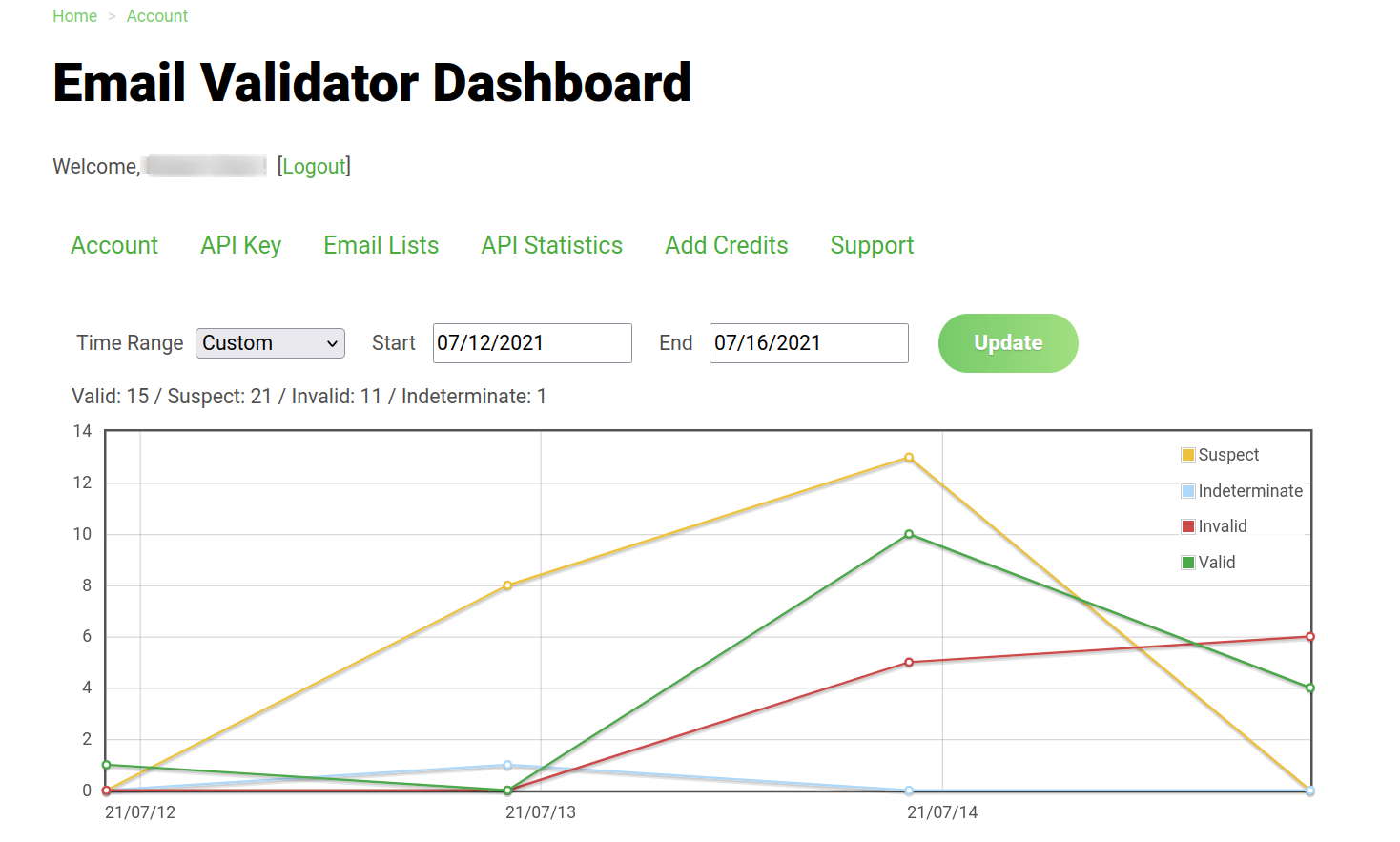Viewport: 1400px width, 842px height.
Task: Click the Logout link
Action: click(x=315, y=166)
